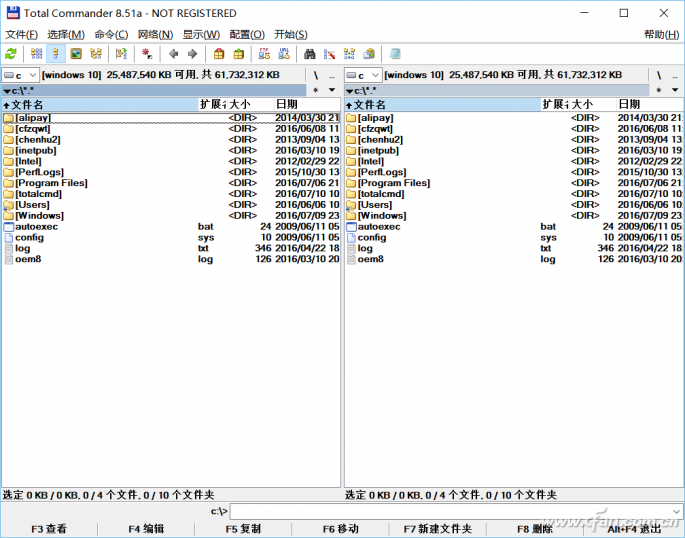The height and width of the screenshot is (538, 685).
Task: Click the Multi-rename tool icon
Action: click(329, 54)
